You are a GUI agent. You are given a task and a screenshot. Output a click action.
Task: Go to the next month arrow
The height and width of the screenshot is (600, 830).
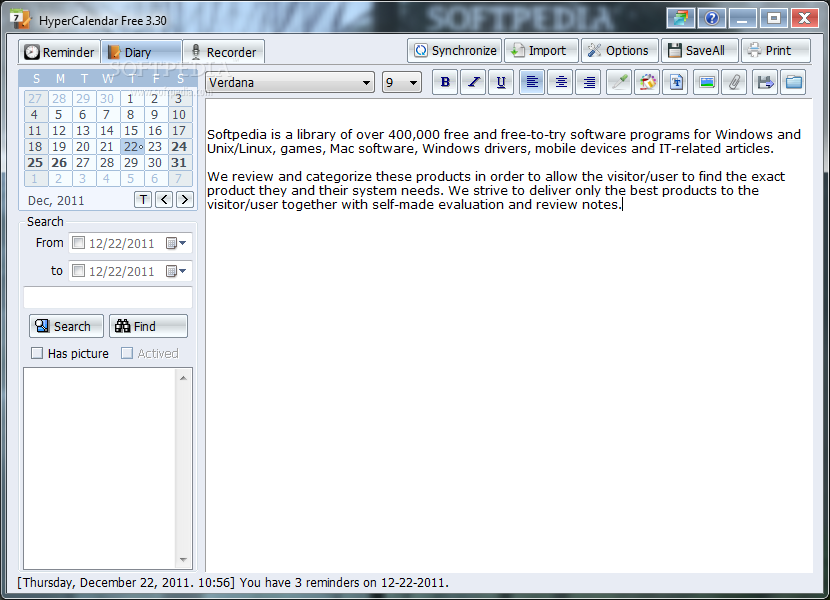185,200
